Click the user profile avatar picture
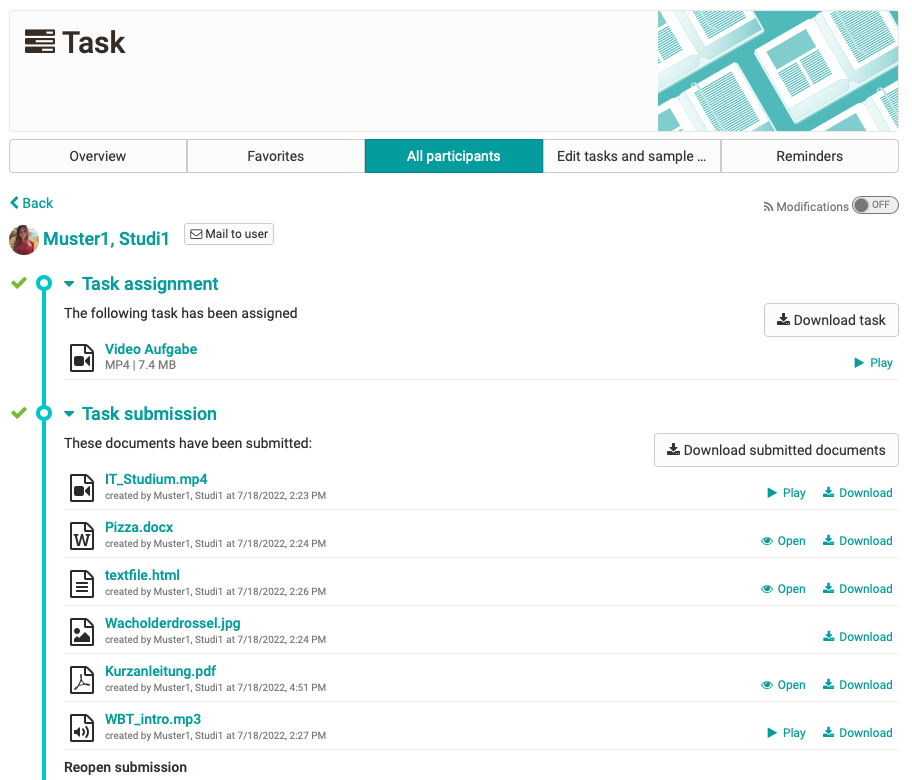 click(23, 240)
